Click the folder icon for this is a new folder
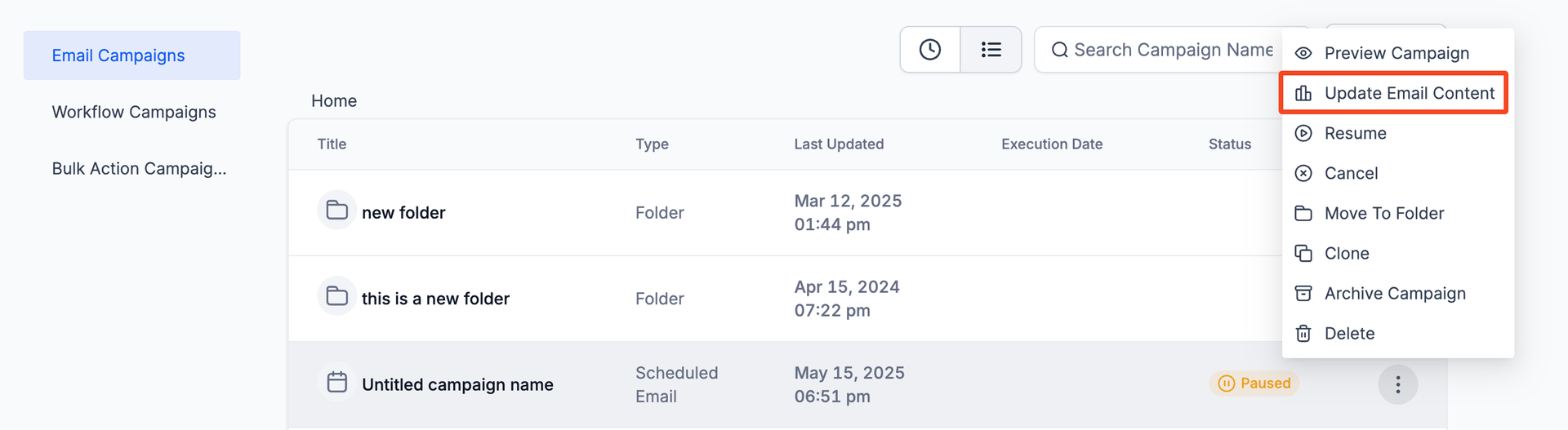 click(336, 296)
